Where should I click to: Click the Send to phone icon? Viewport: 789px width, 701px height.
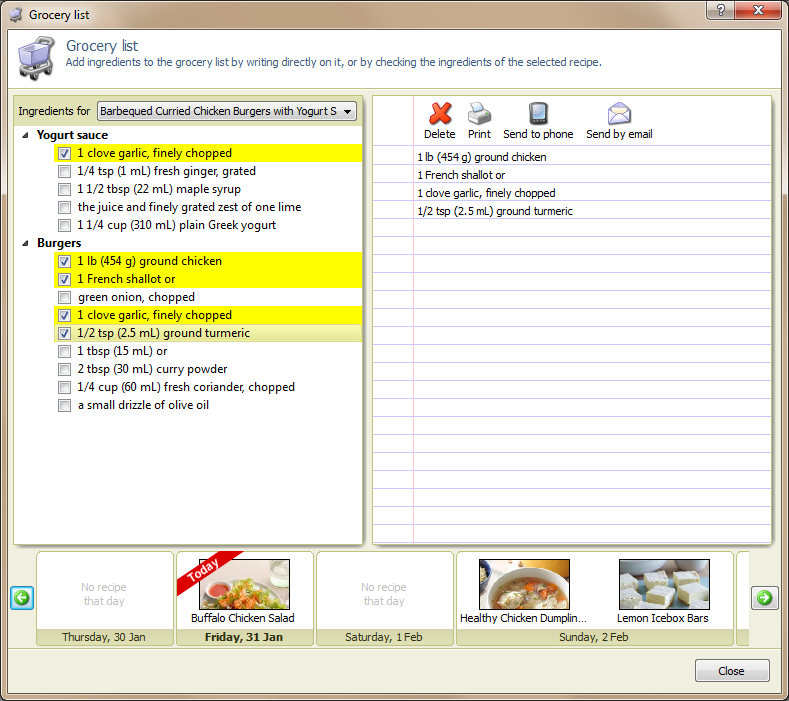[x=538, y=113]
